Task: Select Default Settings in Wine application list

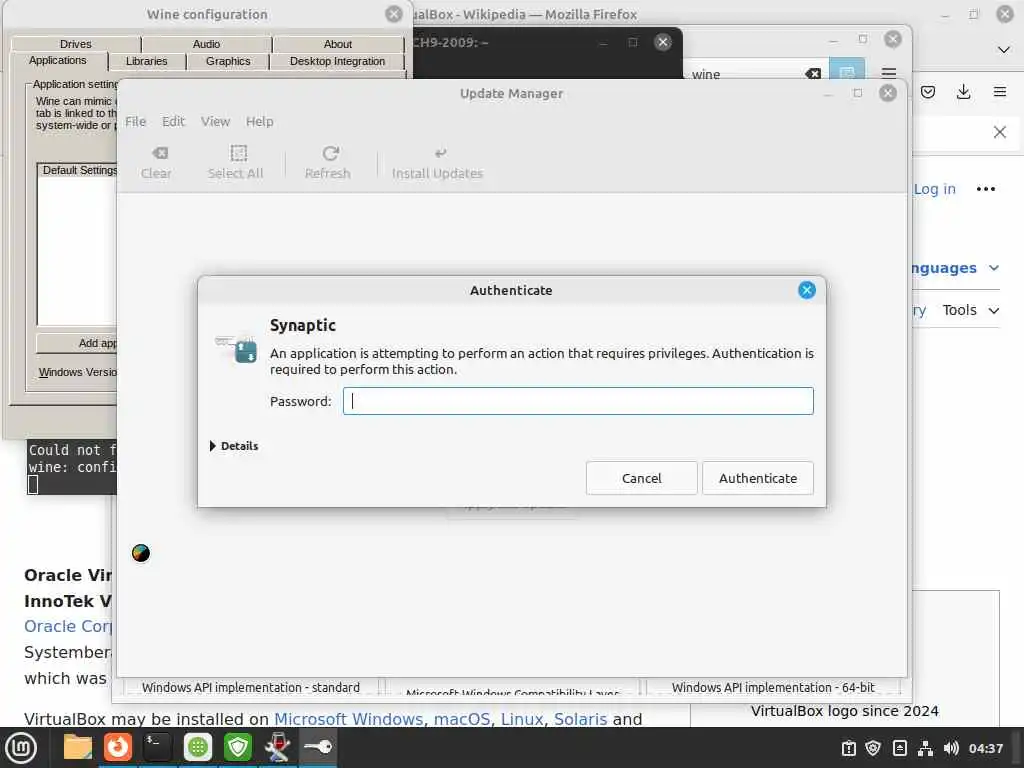Action: coord(79,170)
